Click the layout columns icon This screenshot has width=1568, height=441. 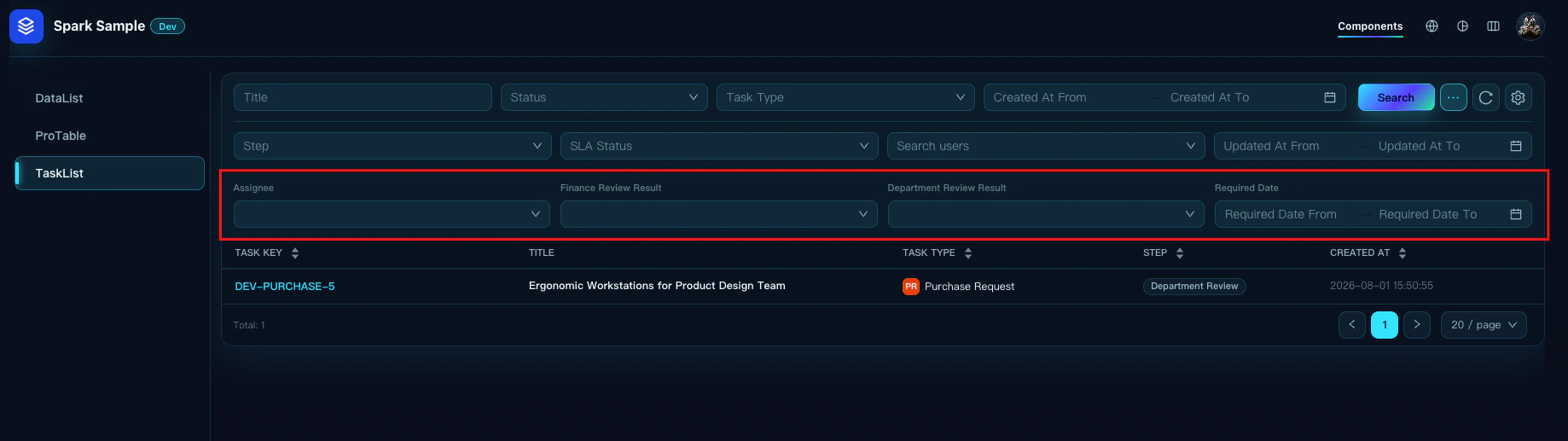coord(1493,26)
